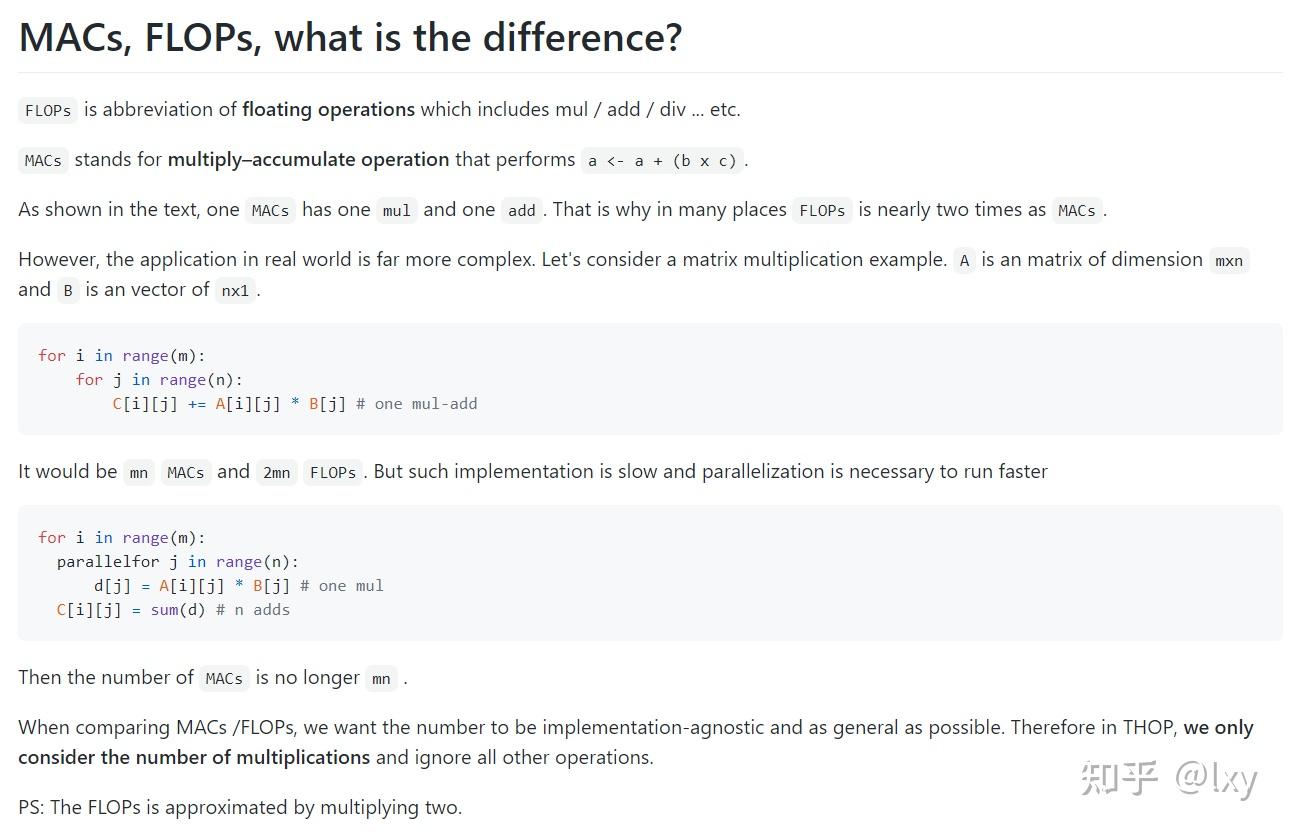
Task: Click the bold "floating operations" text
Action: 328,109
